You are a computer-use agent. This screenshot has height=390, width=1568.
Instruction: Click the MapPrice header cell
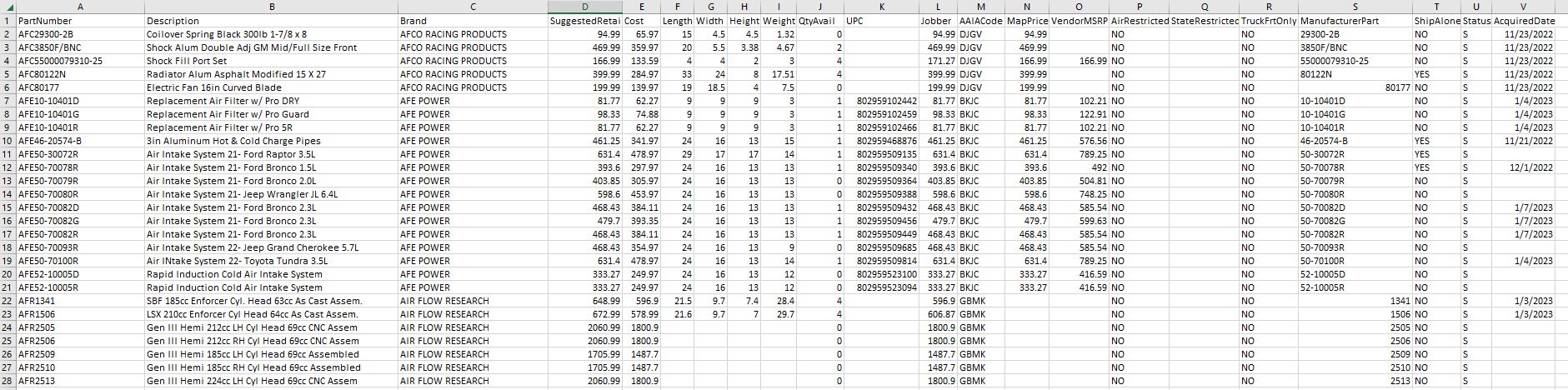click(1027, 21)
